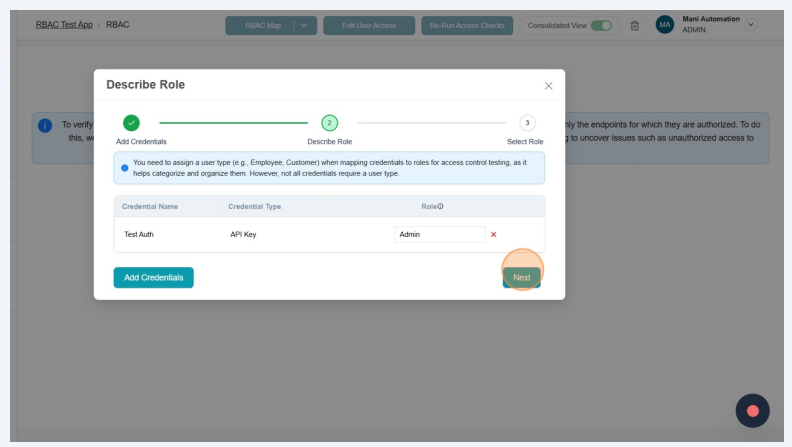
Task: Click the Credential Type column header
Action: point(255,207)
